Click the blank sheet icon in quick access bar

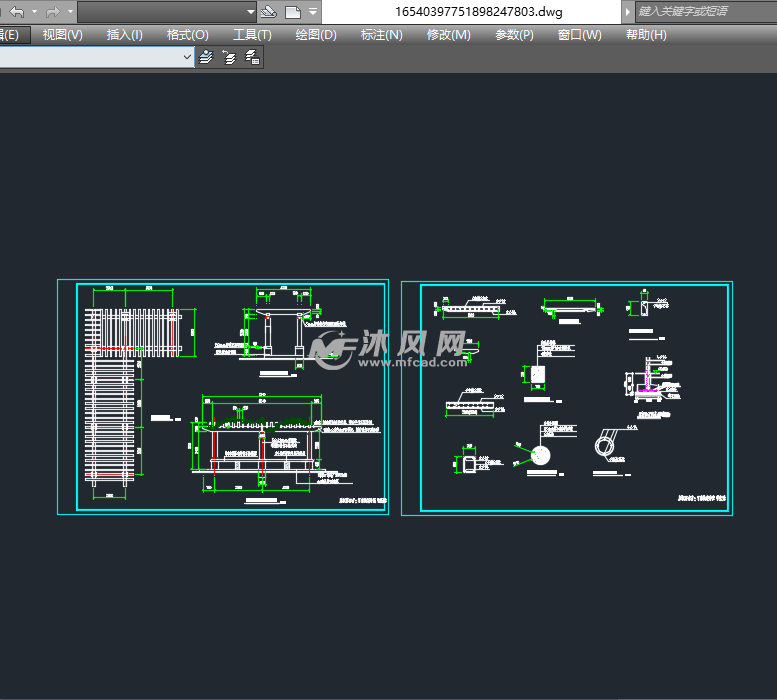click(293, 12)
